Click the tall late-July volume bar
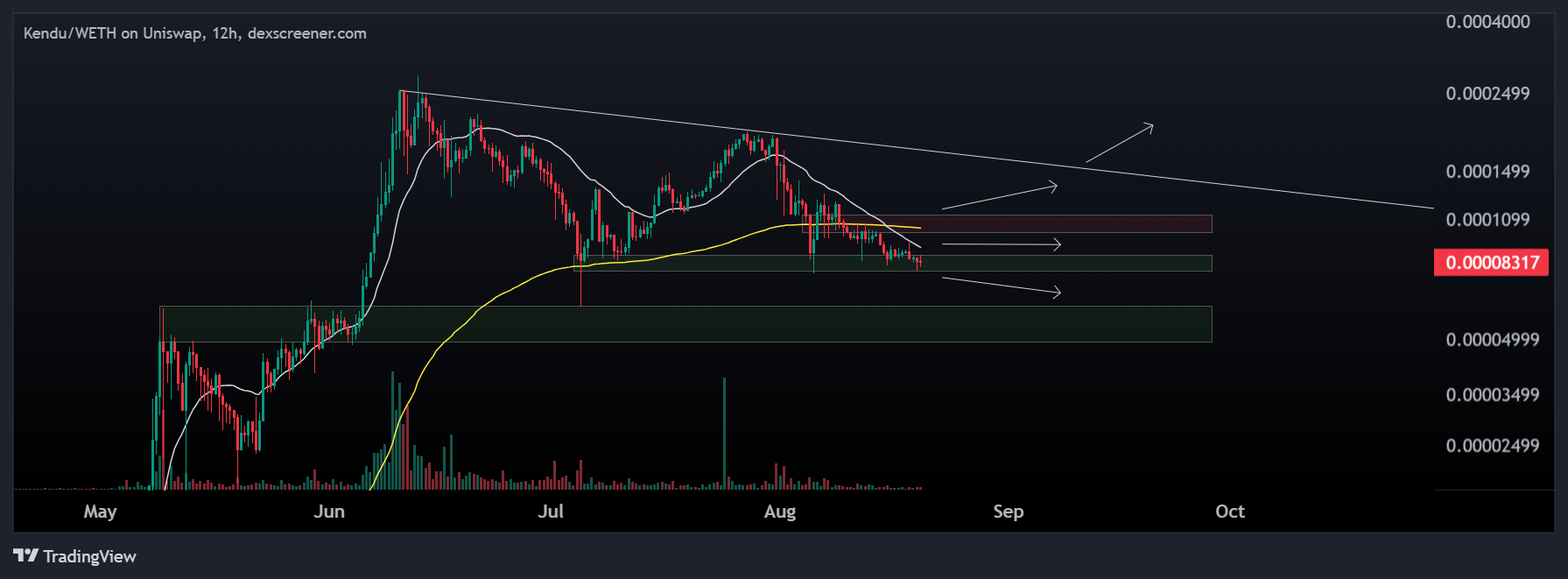Screen dimensions: 1568x579 [724, 433]
